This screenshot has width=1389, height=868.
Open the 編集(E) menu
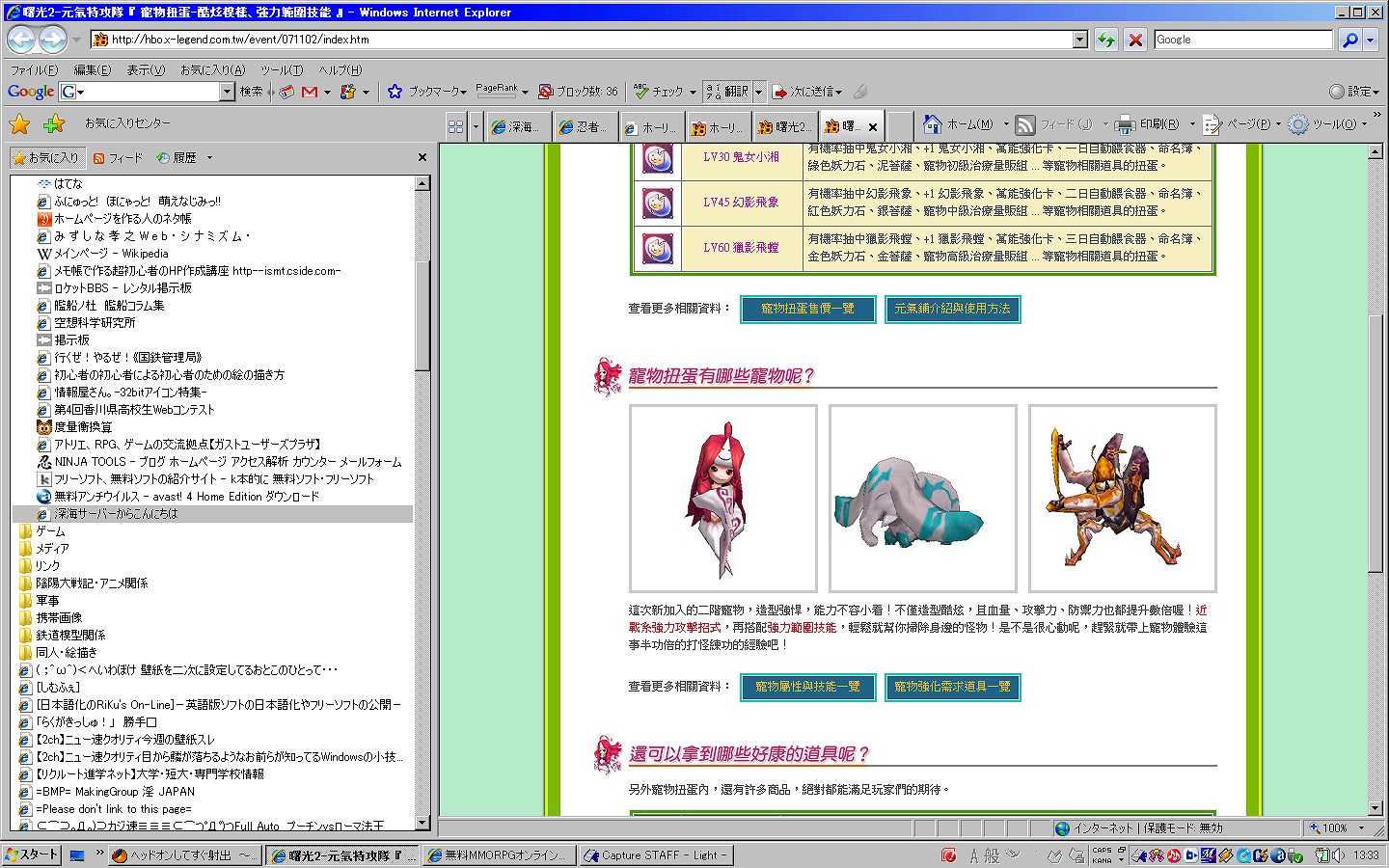[93, 70]
